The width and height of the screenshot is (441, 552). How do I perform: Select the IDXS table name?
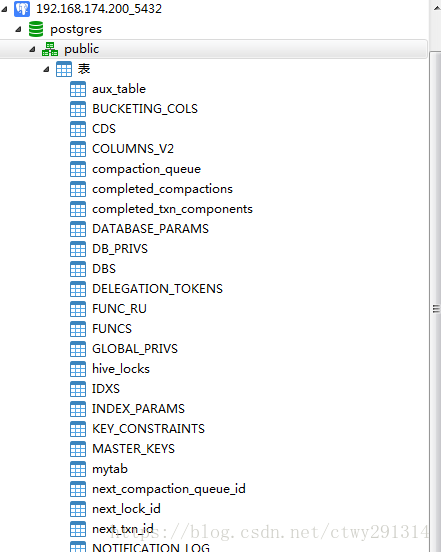tap(106, 389)
